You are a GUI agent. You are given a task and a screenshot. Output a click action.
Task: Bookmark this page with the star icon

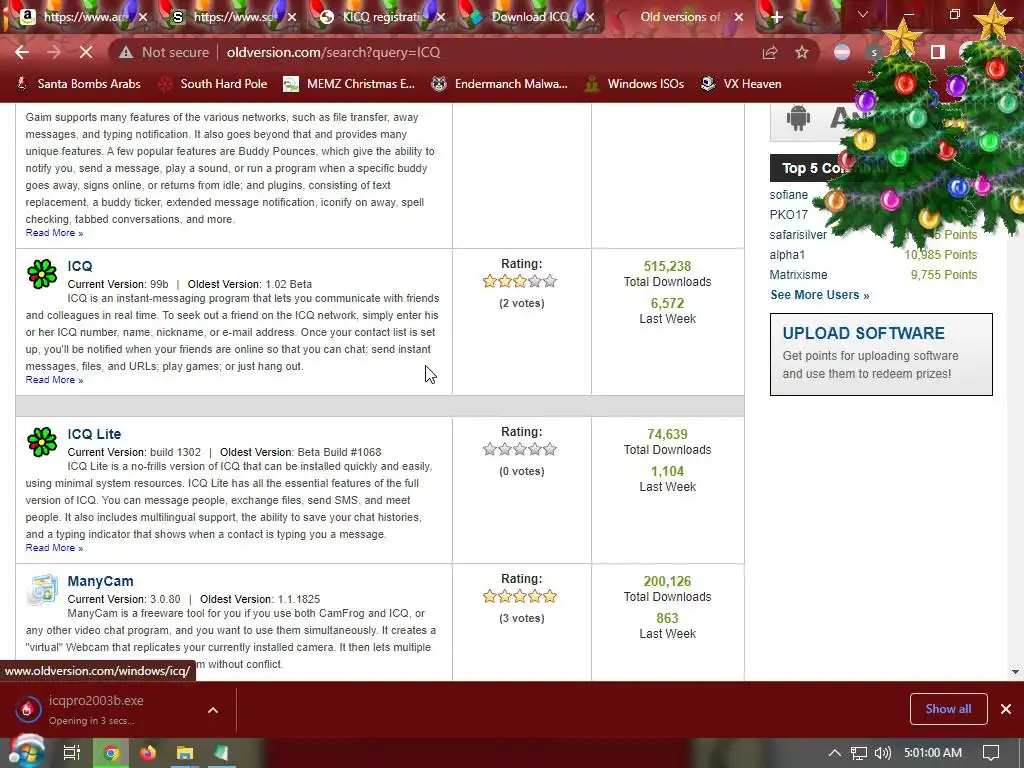point(802,52)
